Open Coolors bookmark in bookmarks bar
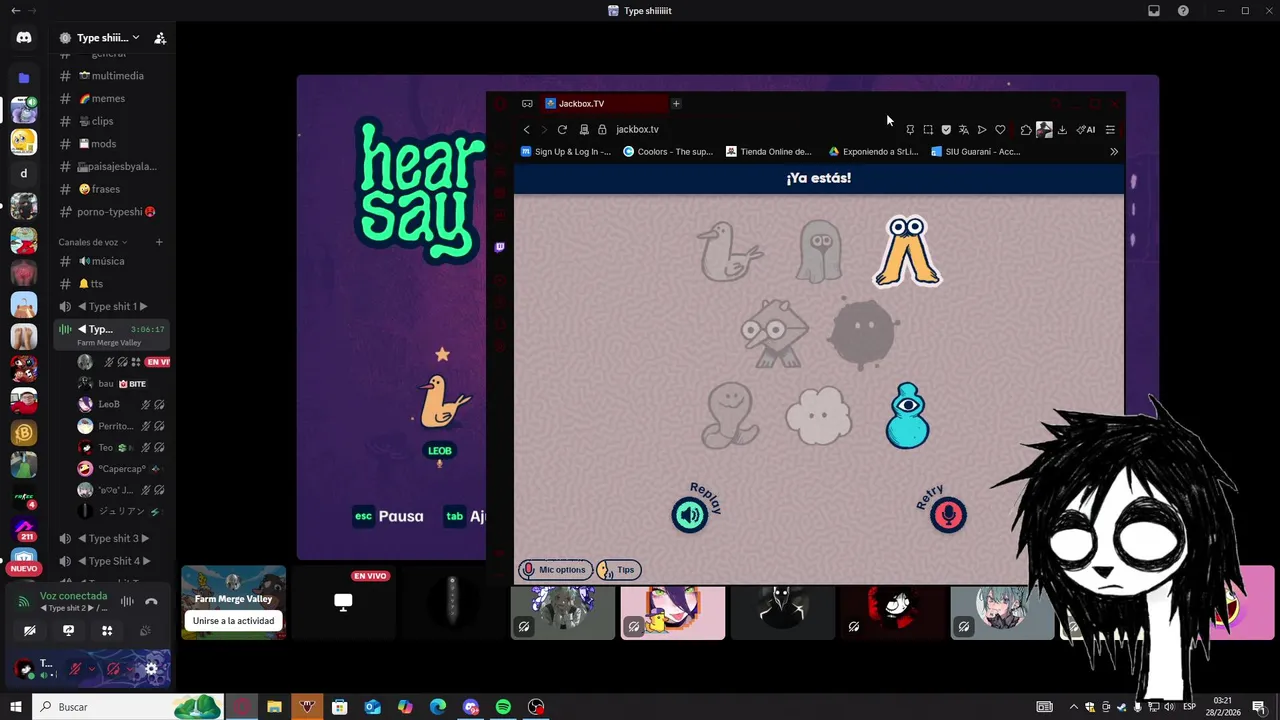The width and height of the screenshot is (1280, 720). [x=668, y=152]
